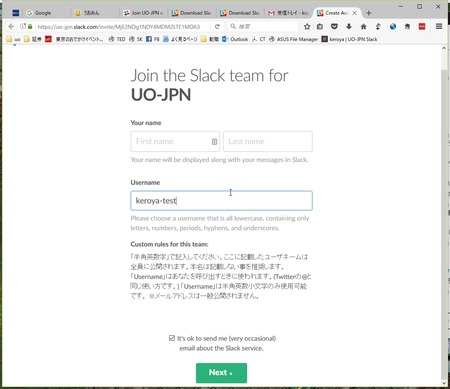Reload the page from the address bar
450x389 pixels.
pos(217,27)
